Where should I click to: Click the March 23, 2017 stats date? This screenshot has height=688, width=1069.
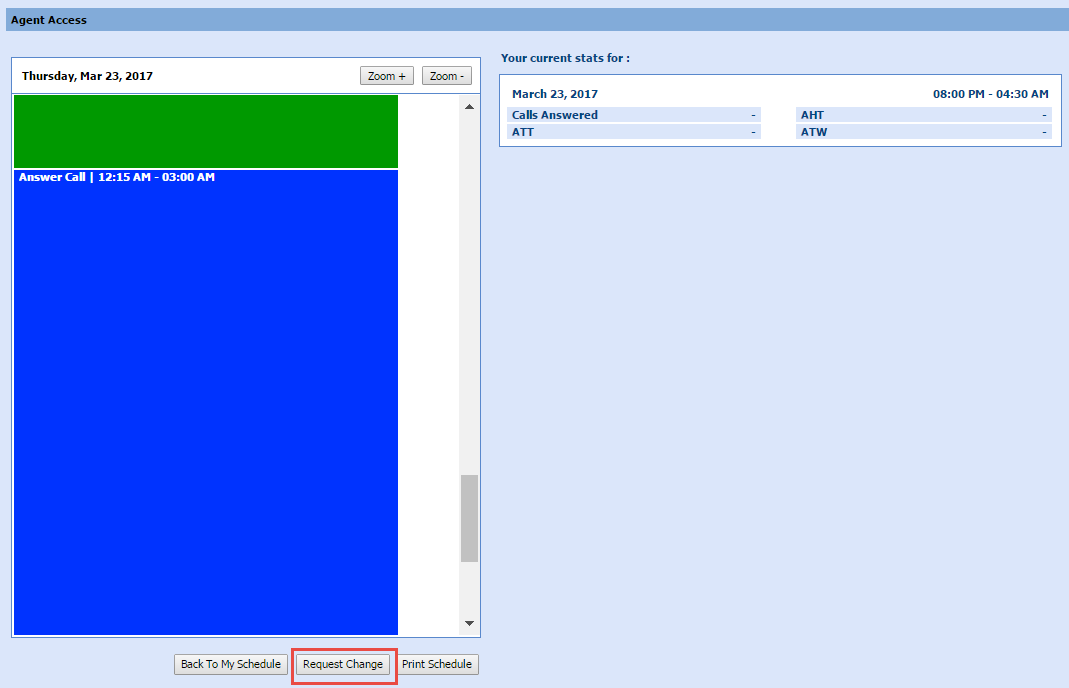(555, 94)
